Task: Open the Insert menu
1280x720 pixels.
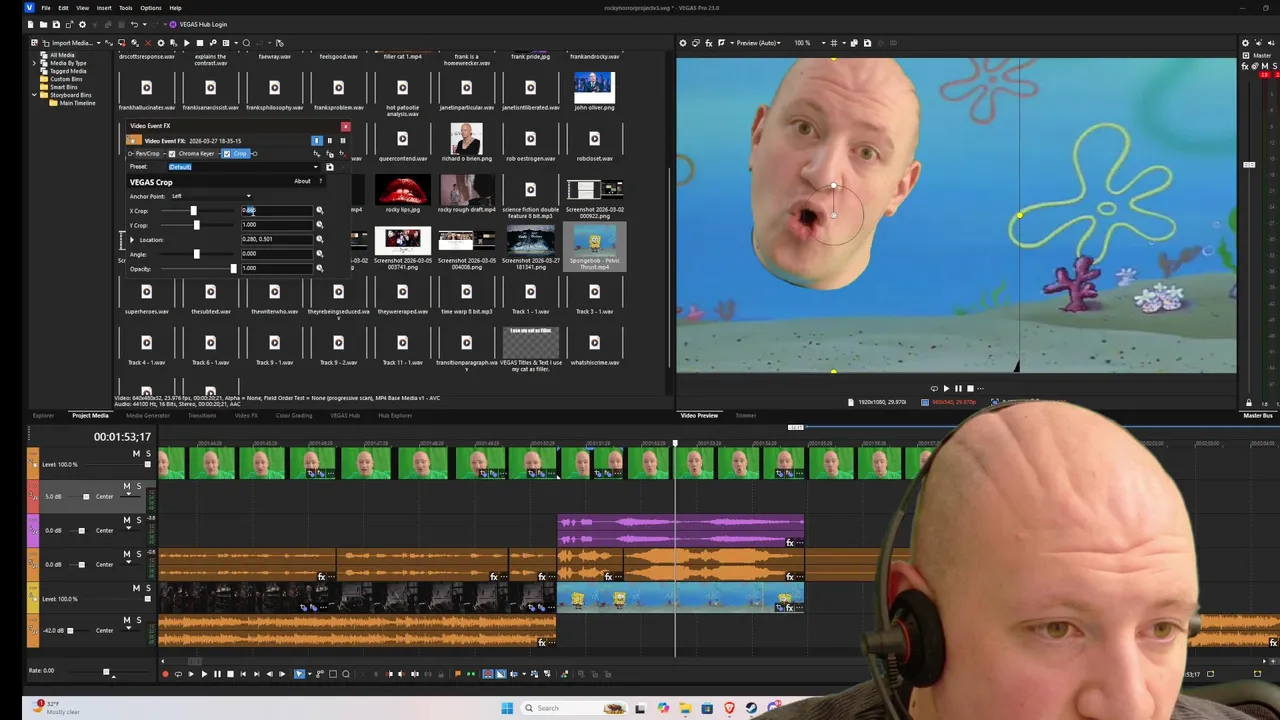Action: (x=104, y=8)
